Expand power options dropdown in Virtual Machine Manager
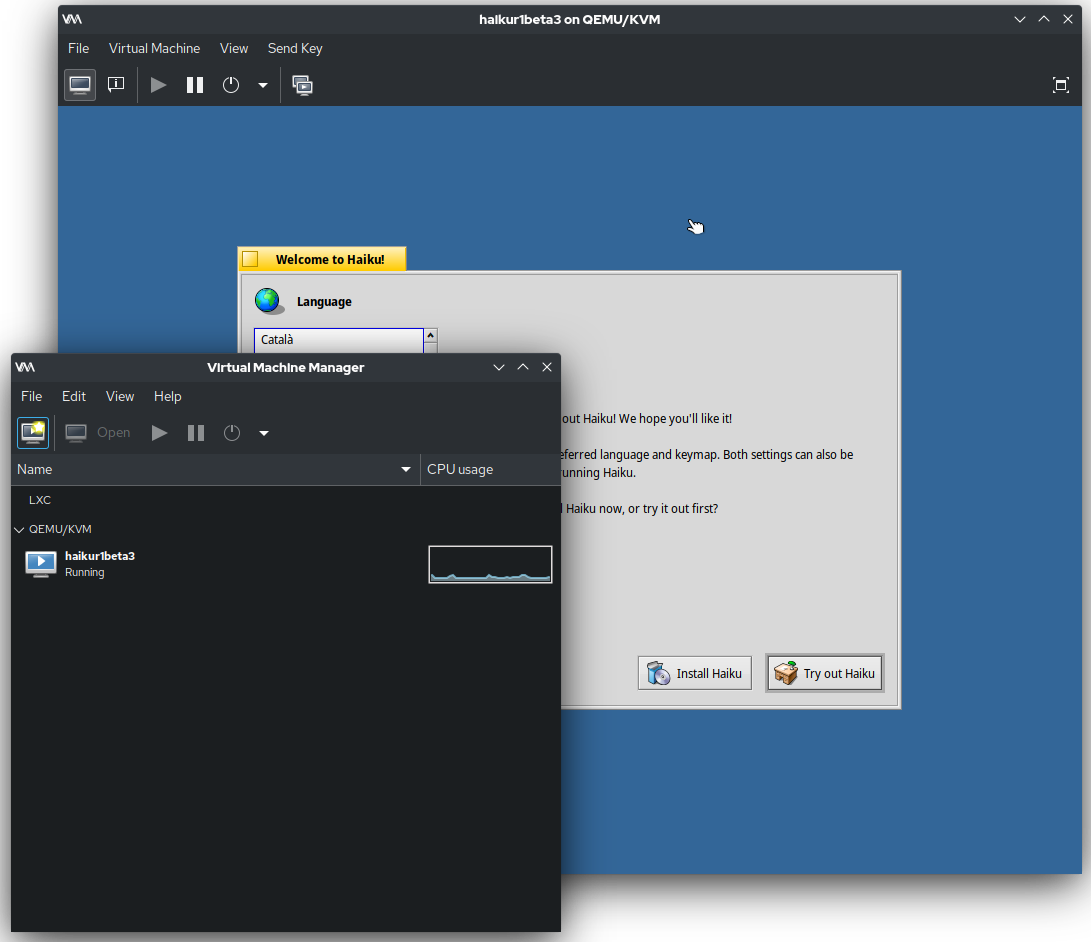Screen dimensions: 1091x942 tap(264, 433)
